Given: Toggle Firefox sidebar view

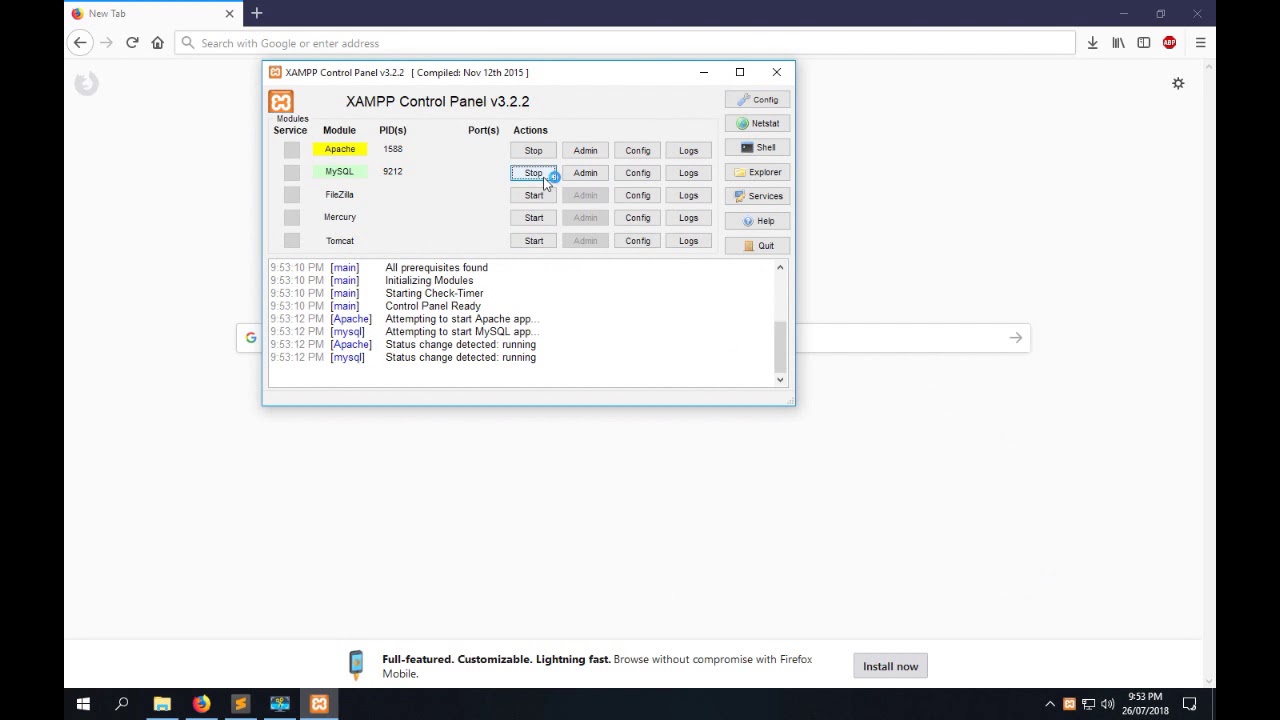Looking at the screenshot, I should (1144, 43).
